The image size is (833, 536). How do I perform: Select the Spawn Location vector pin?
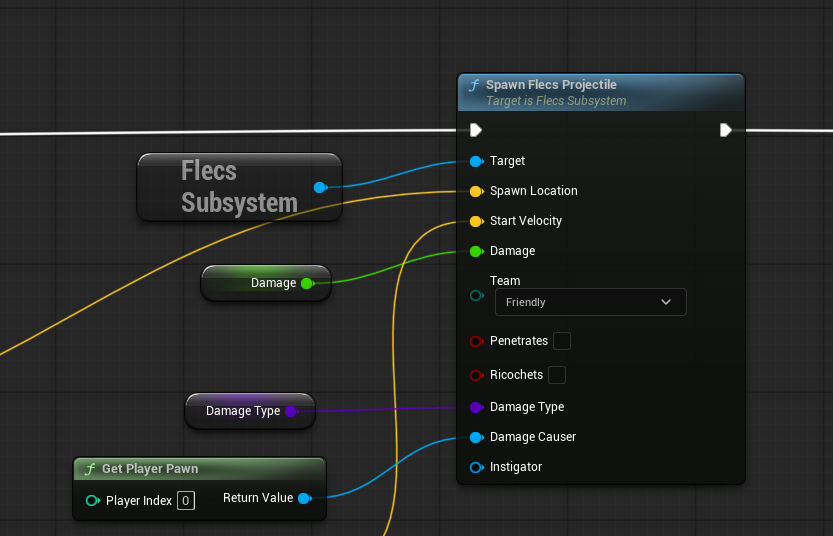[x=477, y=191]
